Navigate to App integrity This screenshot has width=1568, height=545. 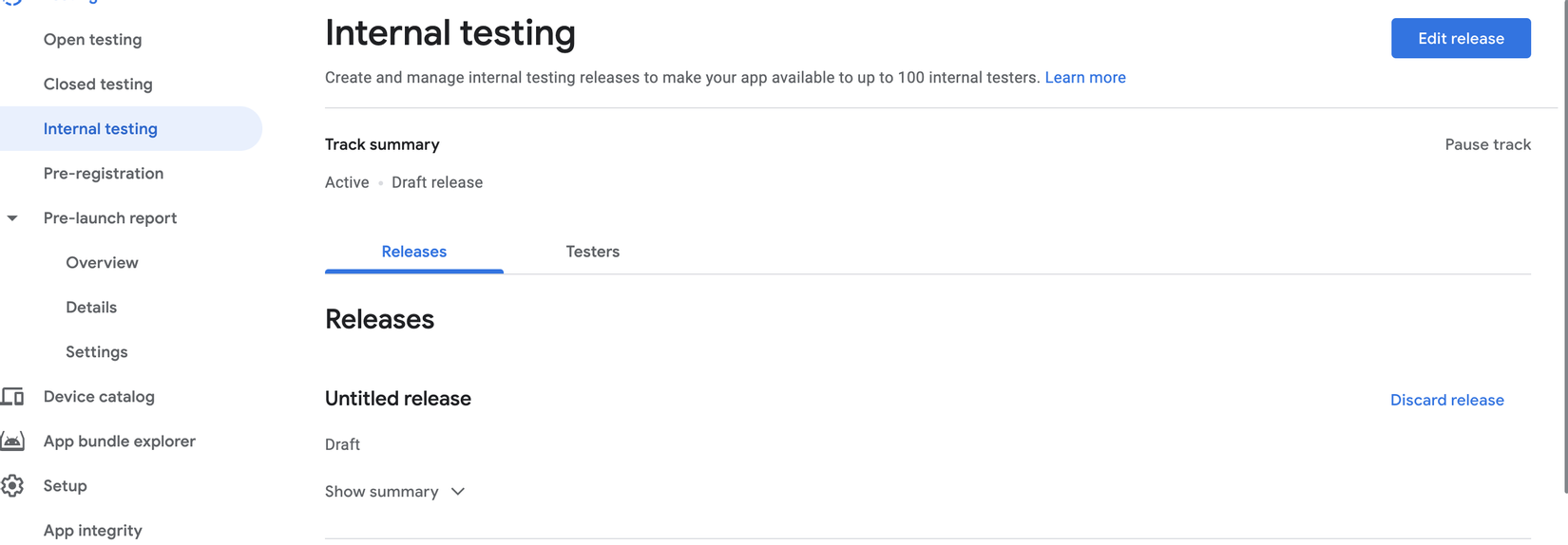(93, 531)
